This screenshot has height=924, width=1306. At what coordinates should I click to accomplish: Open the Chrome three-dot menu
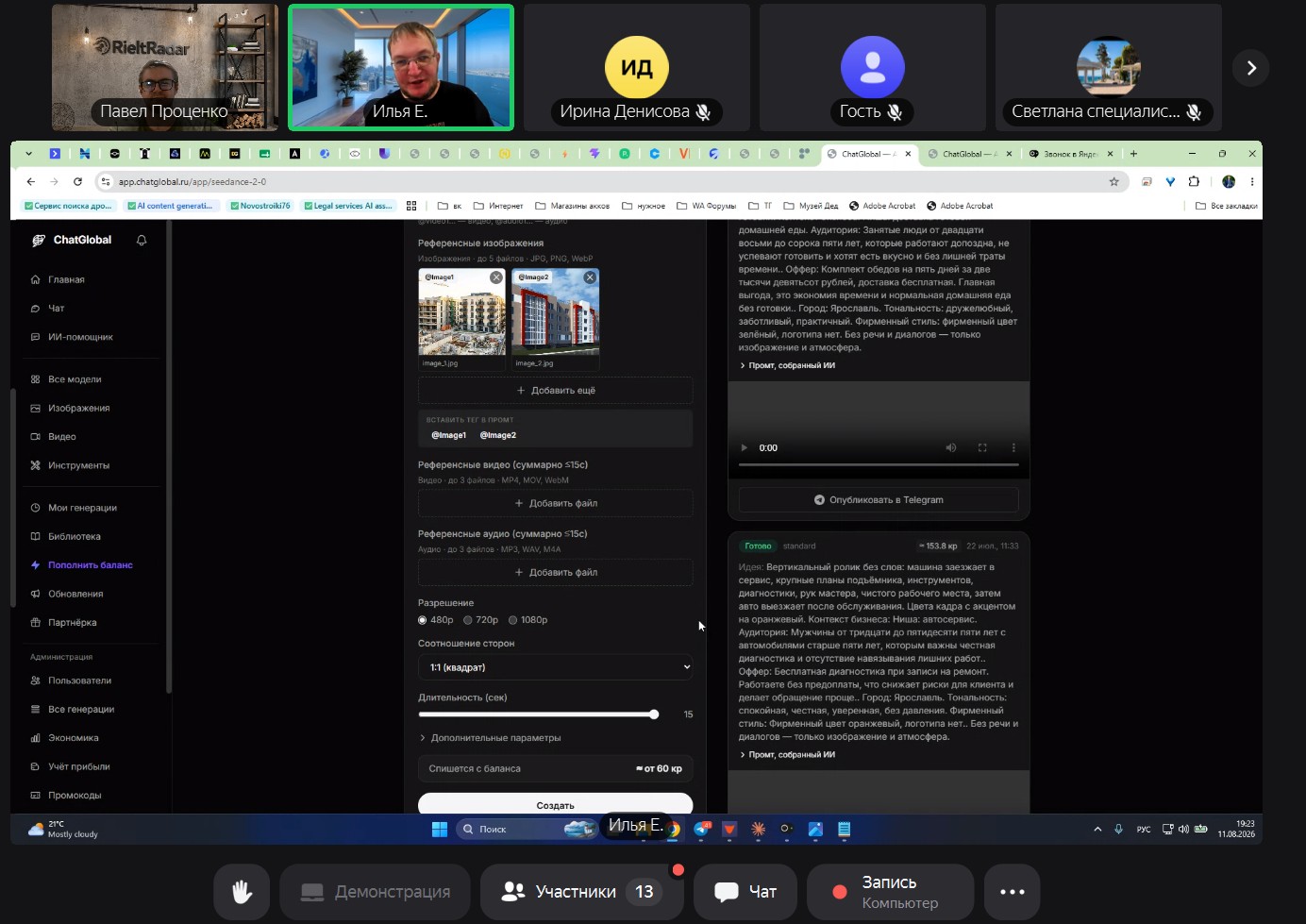tap(1252, 181)
